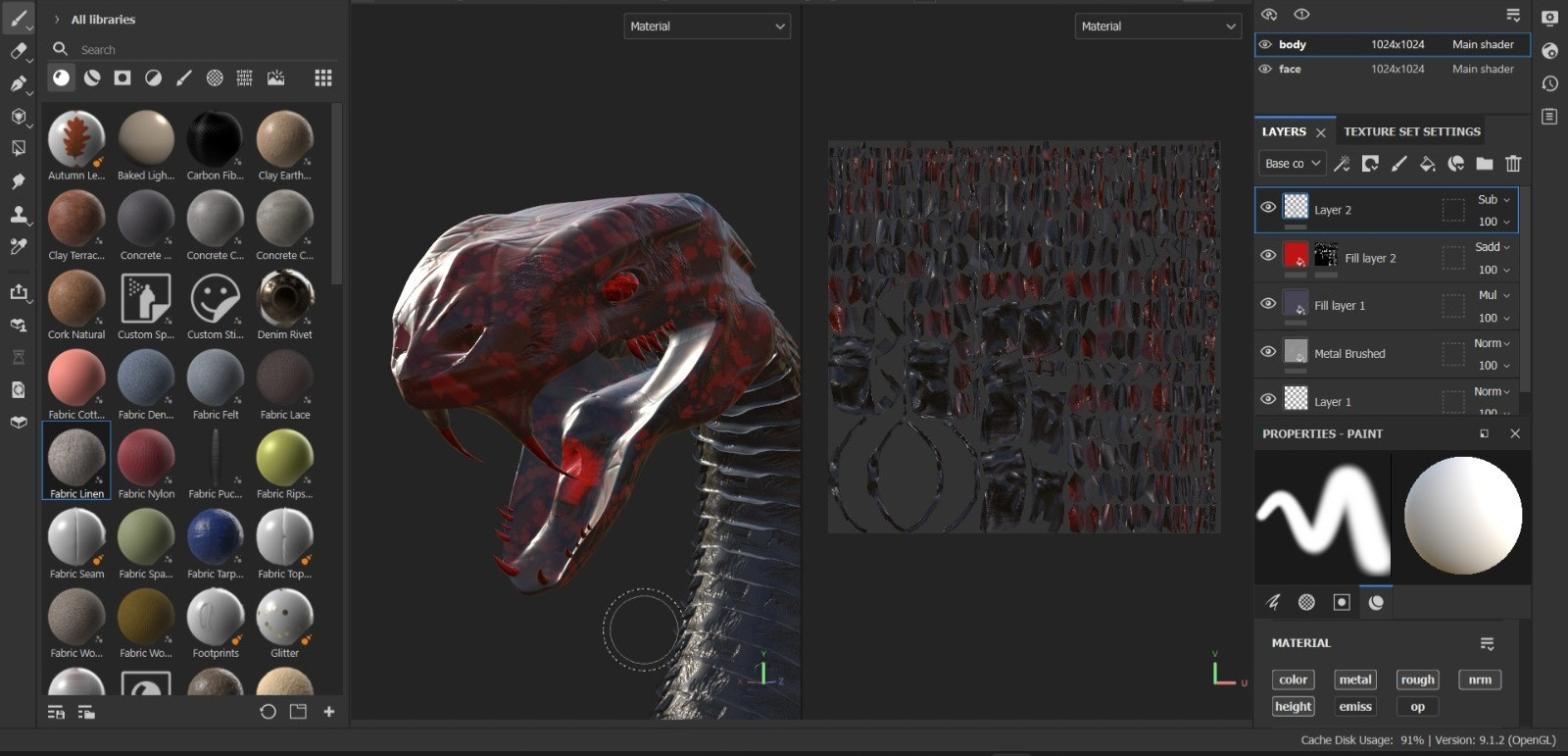The height and width of the screenshot is (756, 1568).
Task: Select the Clone stamp tool
Action: 19,214
